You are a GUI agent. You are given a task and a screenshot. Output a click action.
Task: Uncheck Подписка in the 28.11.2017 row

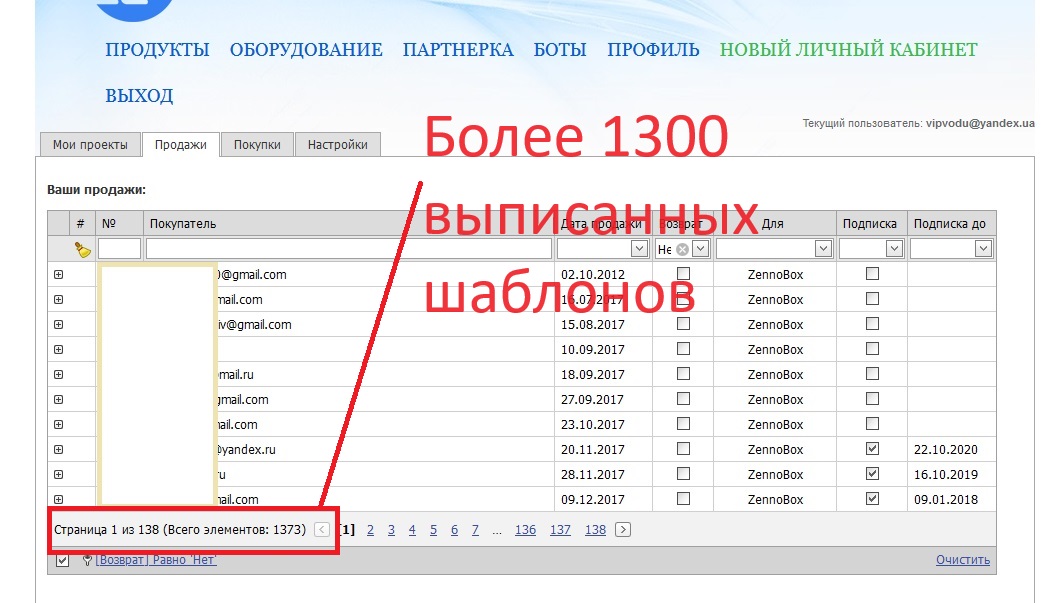coord(872,473)
